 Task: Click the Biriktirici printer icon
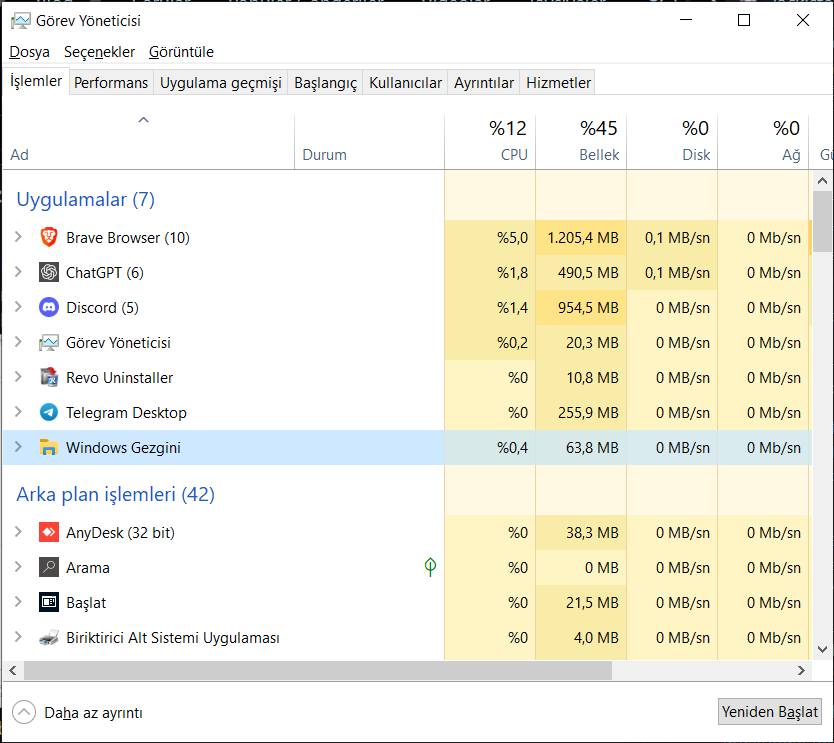49,637
